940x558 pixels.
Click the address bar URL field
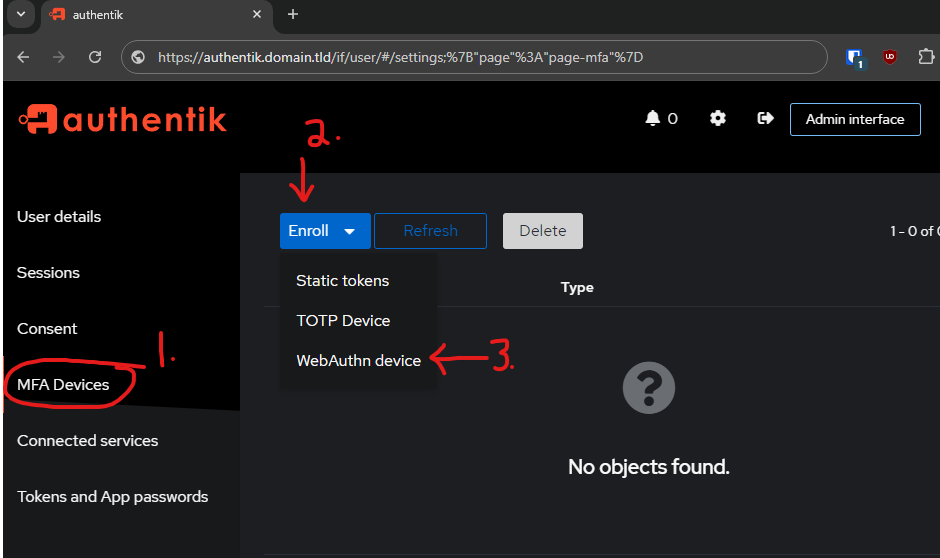[x=474, y=57]
